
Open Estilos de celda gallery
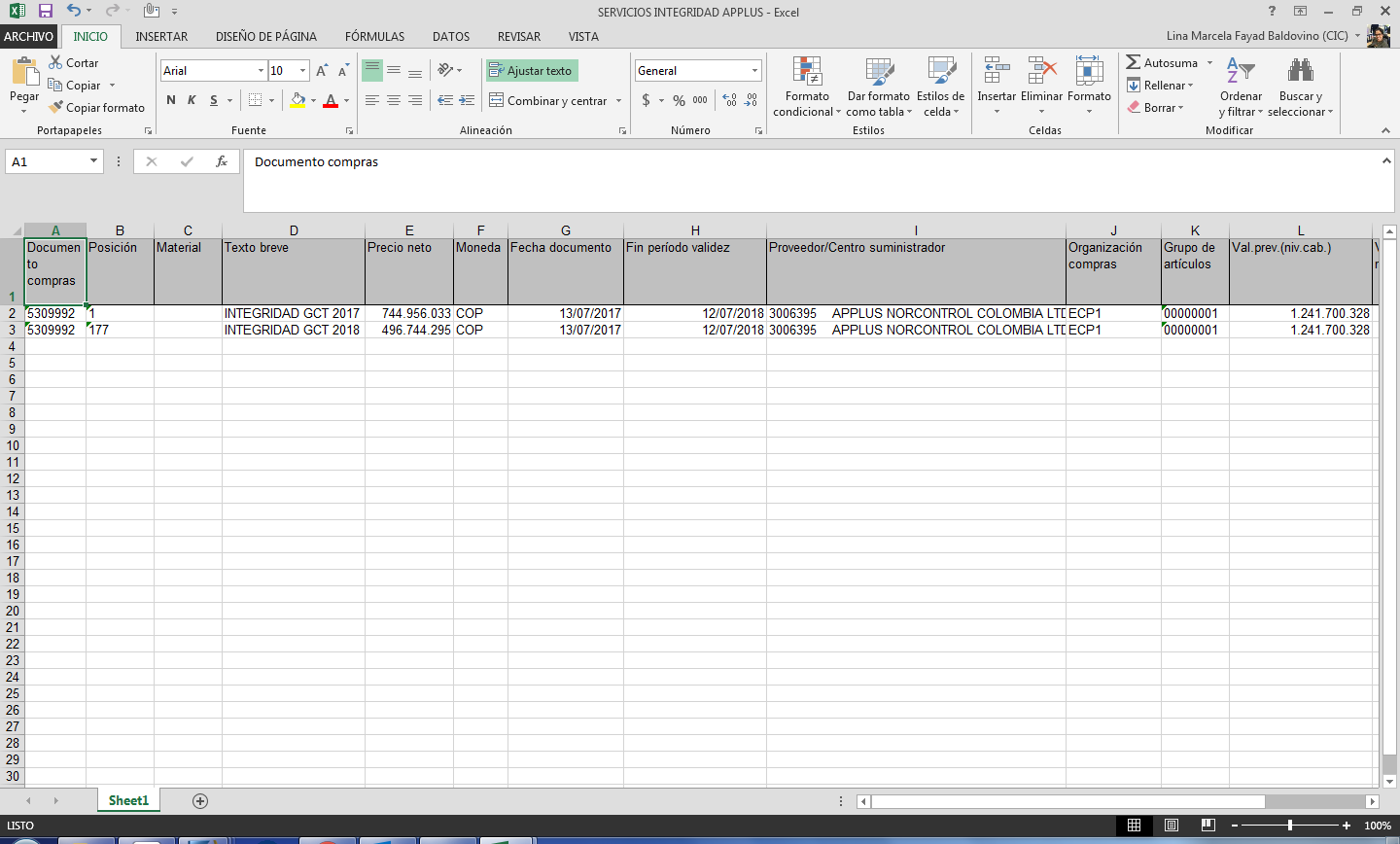tap(941, 87)
